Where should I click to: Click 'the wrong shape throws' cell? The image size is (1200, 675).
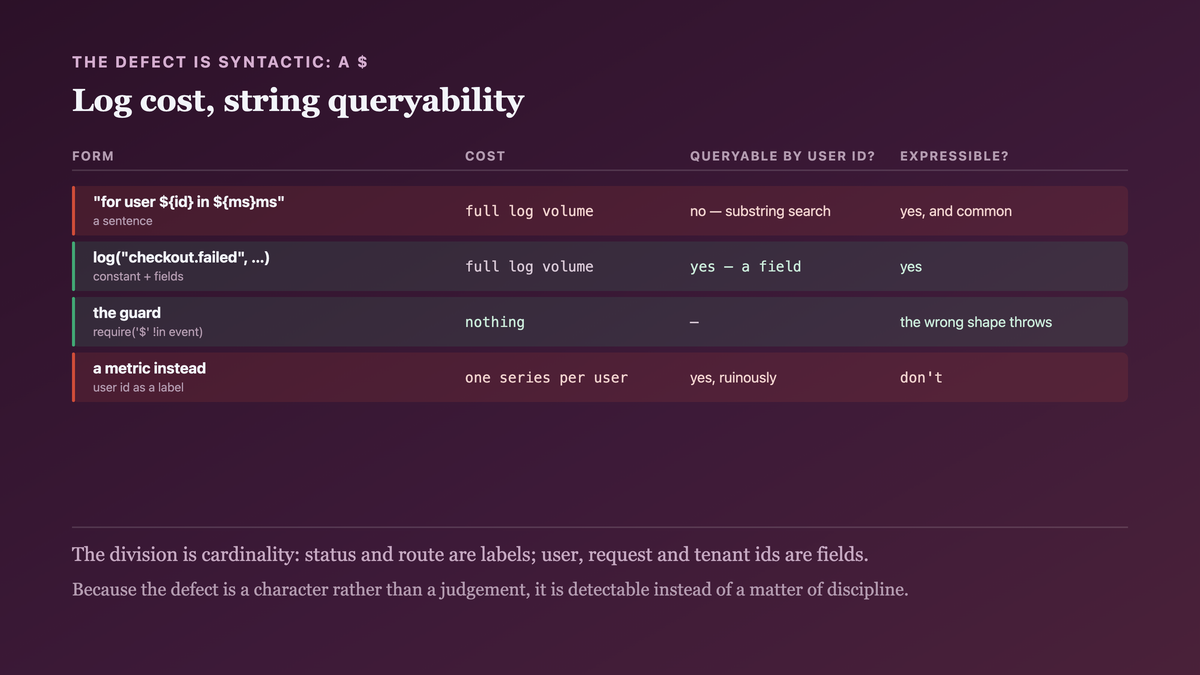click(976, 322)
